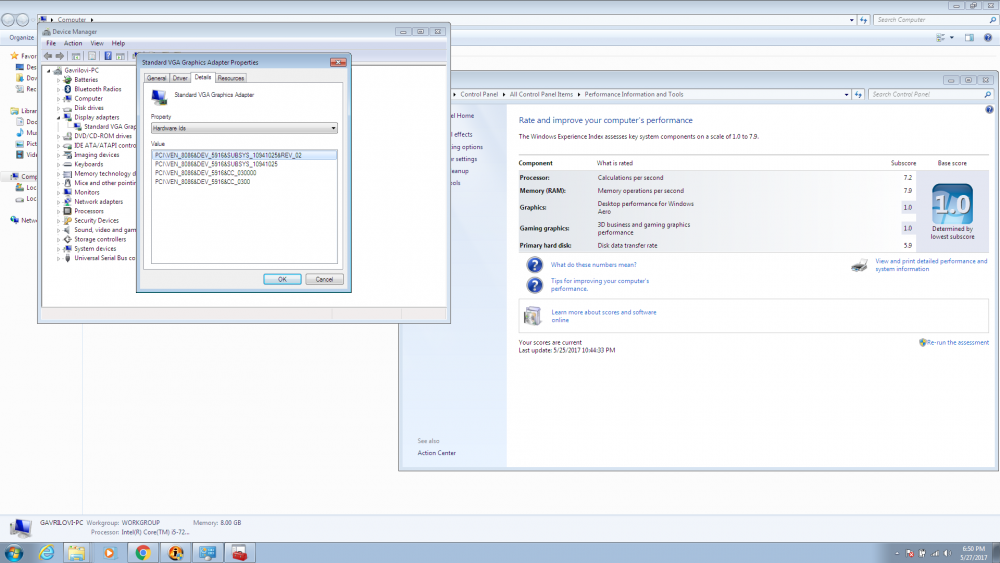The image size is (1000, 563).
Task: Click the Search Control Panel field
Action: coord(928,94)
